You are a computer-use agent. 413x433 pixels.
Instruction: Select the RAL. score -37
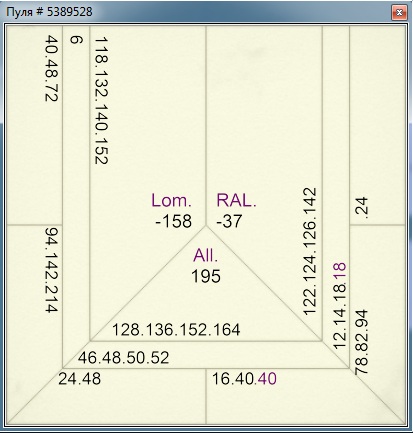click(229, 221)
